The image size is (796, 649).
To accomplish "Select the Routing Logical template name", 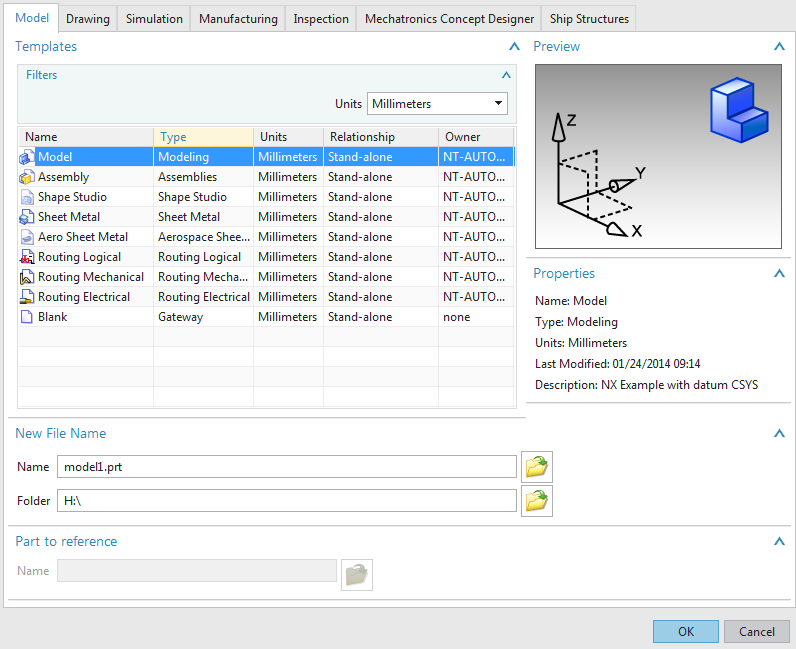I will pos(79,257).
